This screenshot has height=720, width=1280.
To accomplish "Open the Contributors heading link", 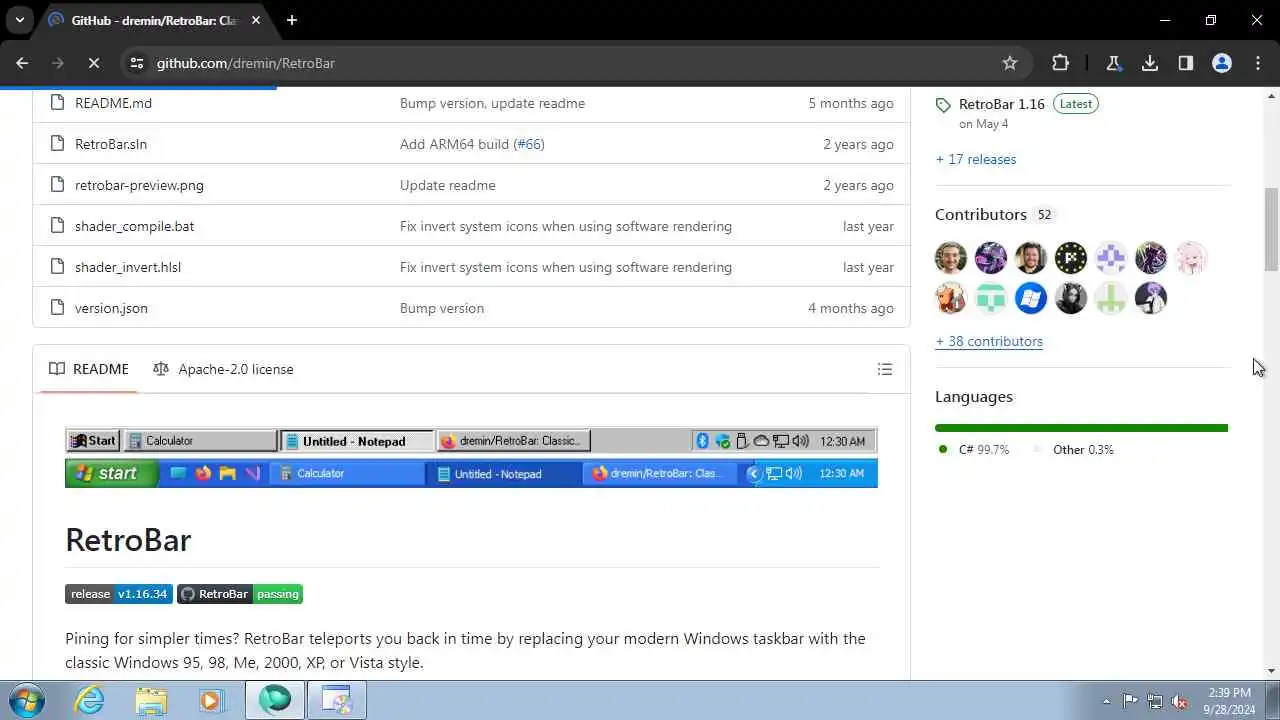I will coord(981,214).
